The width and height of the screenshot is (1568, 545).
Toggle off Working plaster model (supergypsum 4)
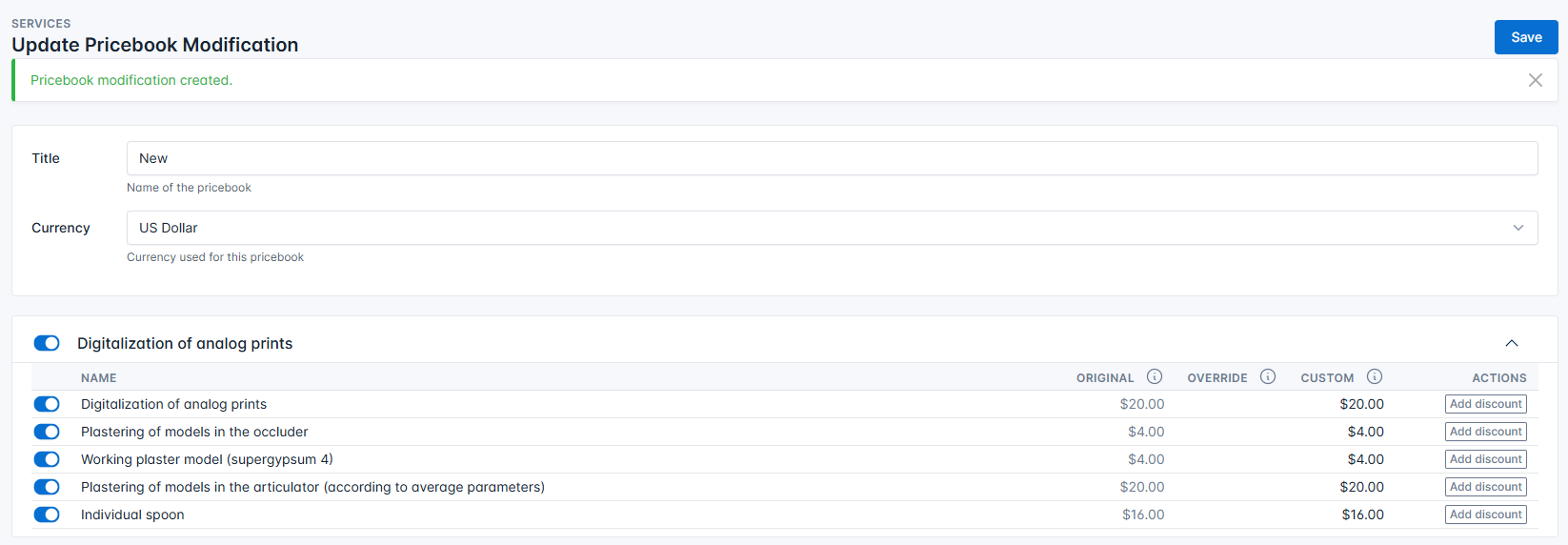pyautogui.click(x=47, y=459)
